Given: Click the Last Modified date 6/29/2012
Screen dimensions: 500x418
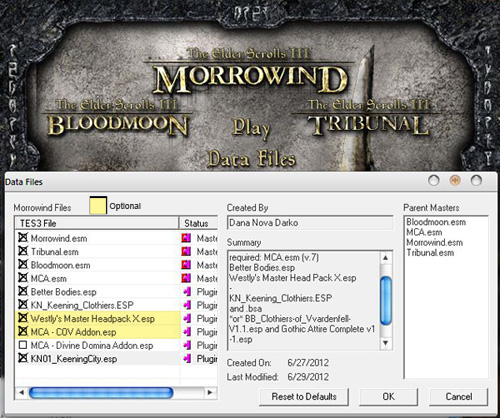Looking at the screenshot, I should tap(308, 377).
